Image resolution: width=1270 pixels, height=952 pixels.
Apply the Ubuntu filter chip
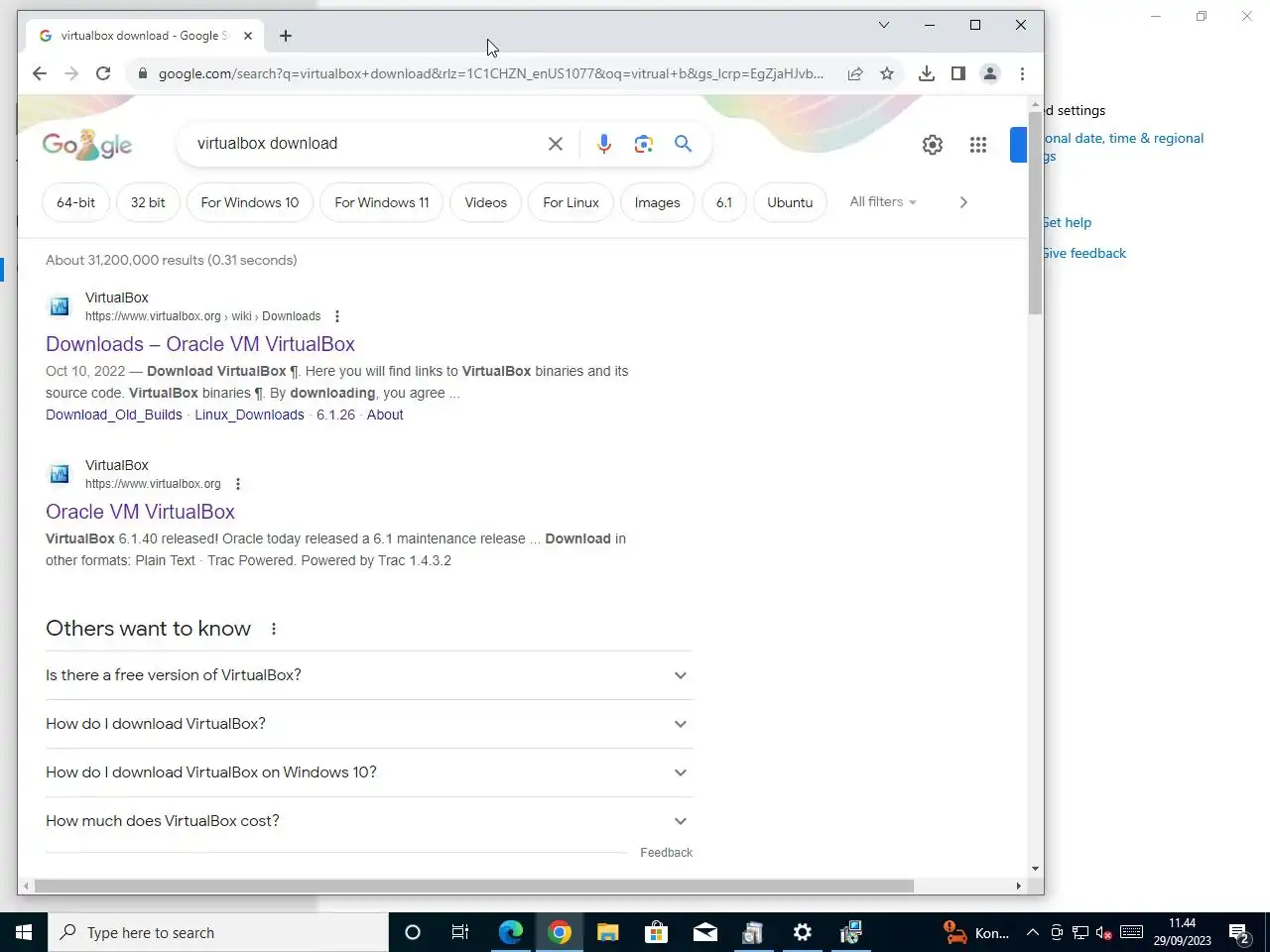(x=790, y=202)
